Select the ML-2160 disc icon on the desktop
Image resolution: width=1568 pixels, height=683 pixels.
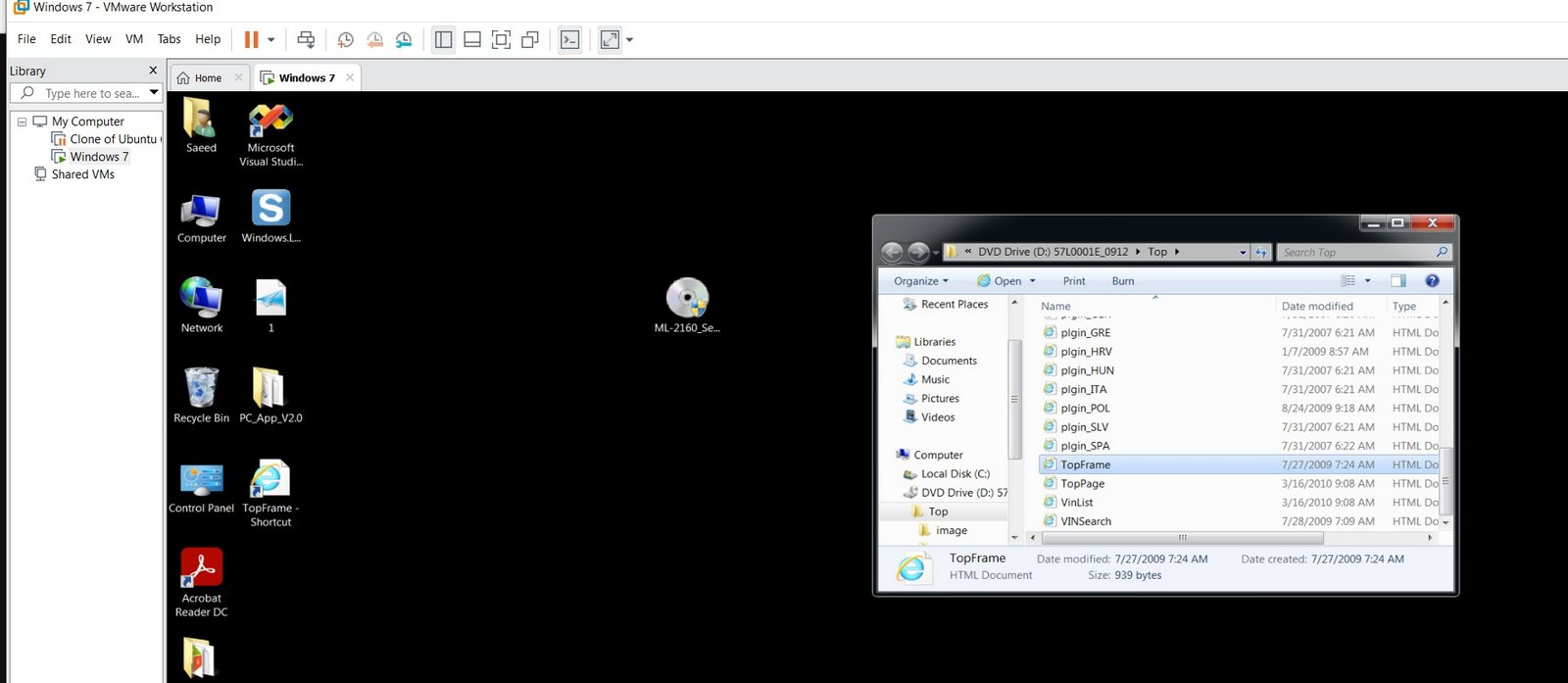click(687, 306)
